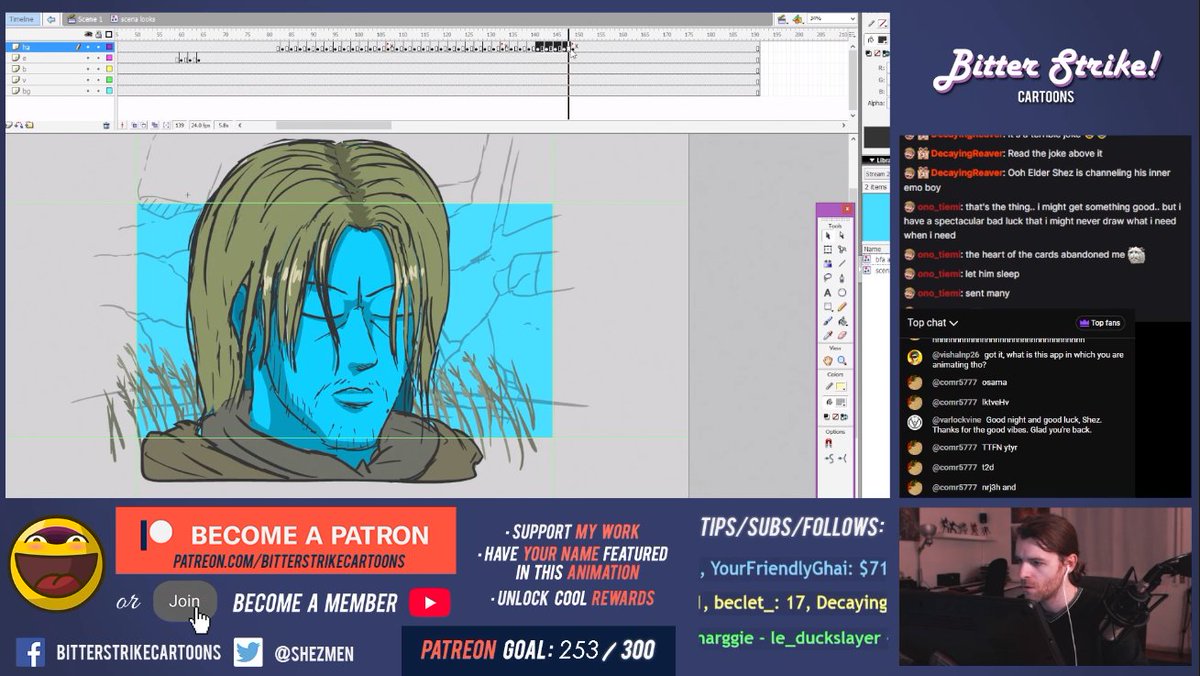The image size is (1200, 676).
Task: Click show/hide all layers eye icon
Action: point(88,34)
